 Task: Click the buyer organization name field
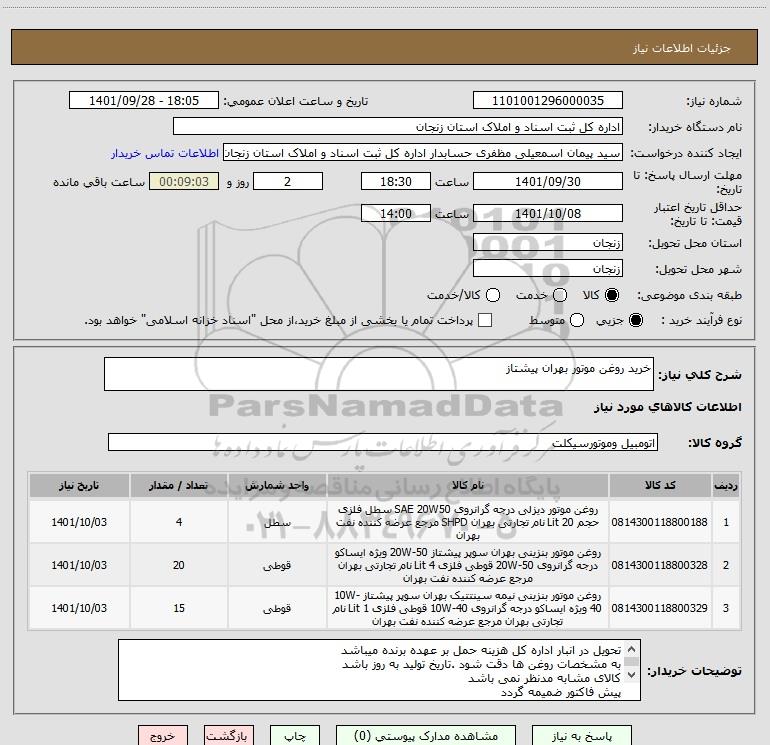(x=398, y=126)
